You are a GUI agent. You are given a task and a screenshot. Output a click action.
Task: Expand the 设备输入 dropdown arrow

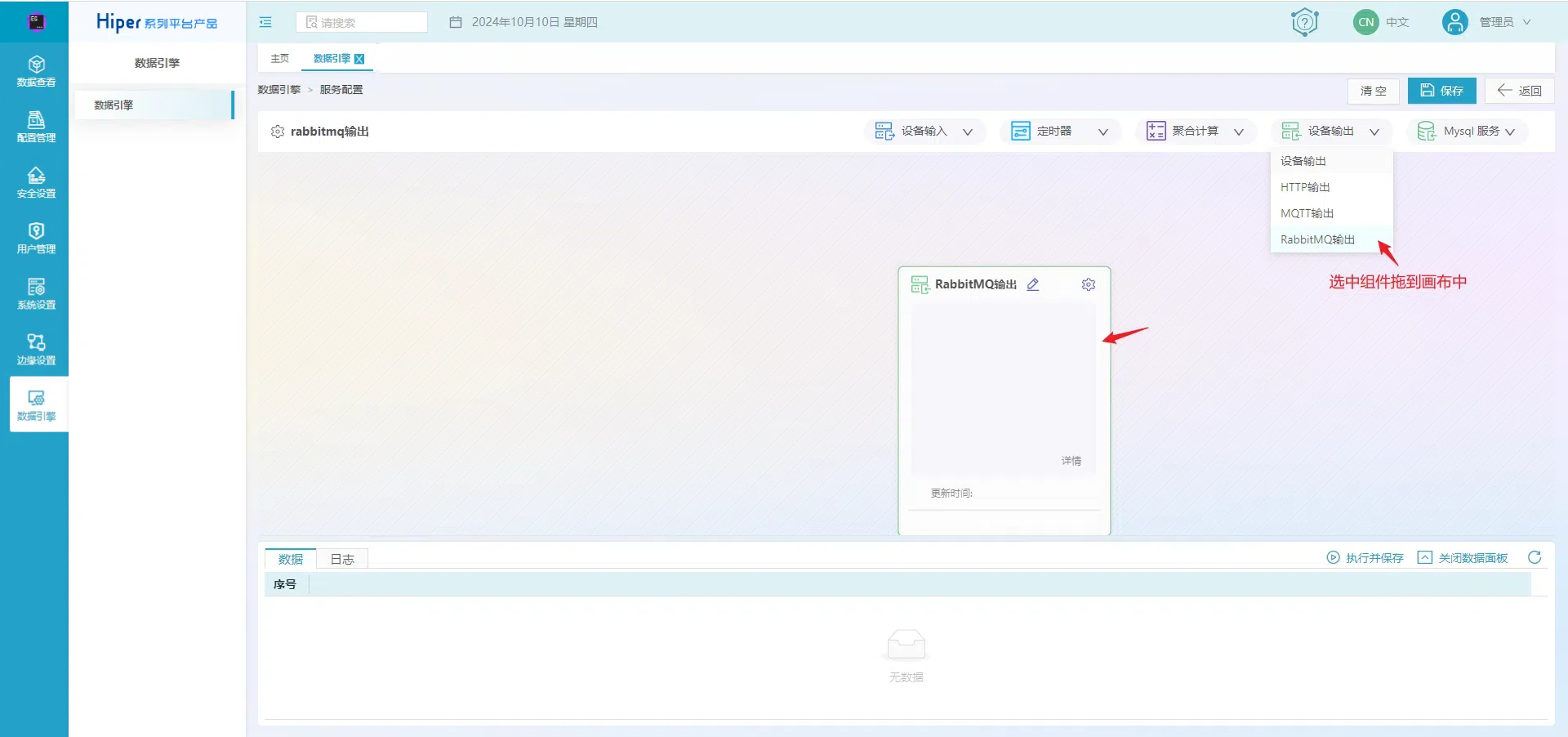click(x=968, y=132)
